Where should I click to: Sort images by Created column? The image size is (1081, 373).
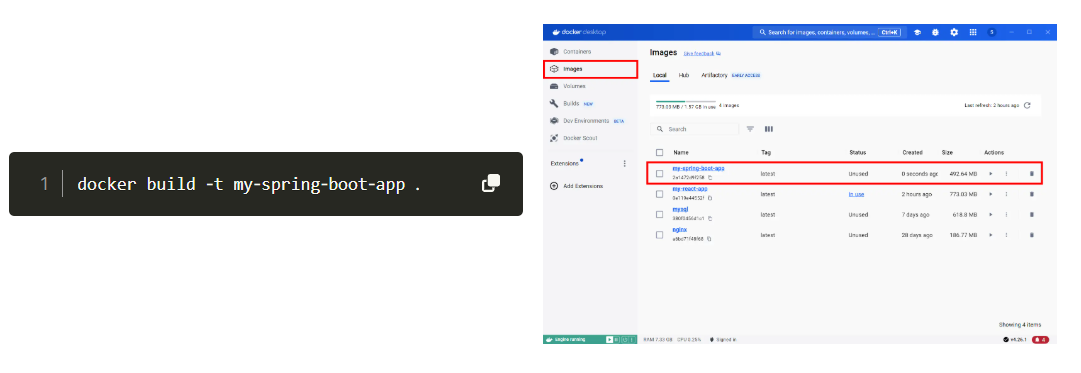point(912,152)
